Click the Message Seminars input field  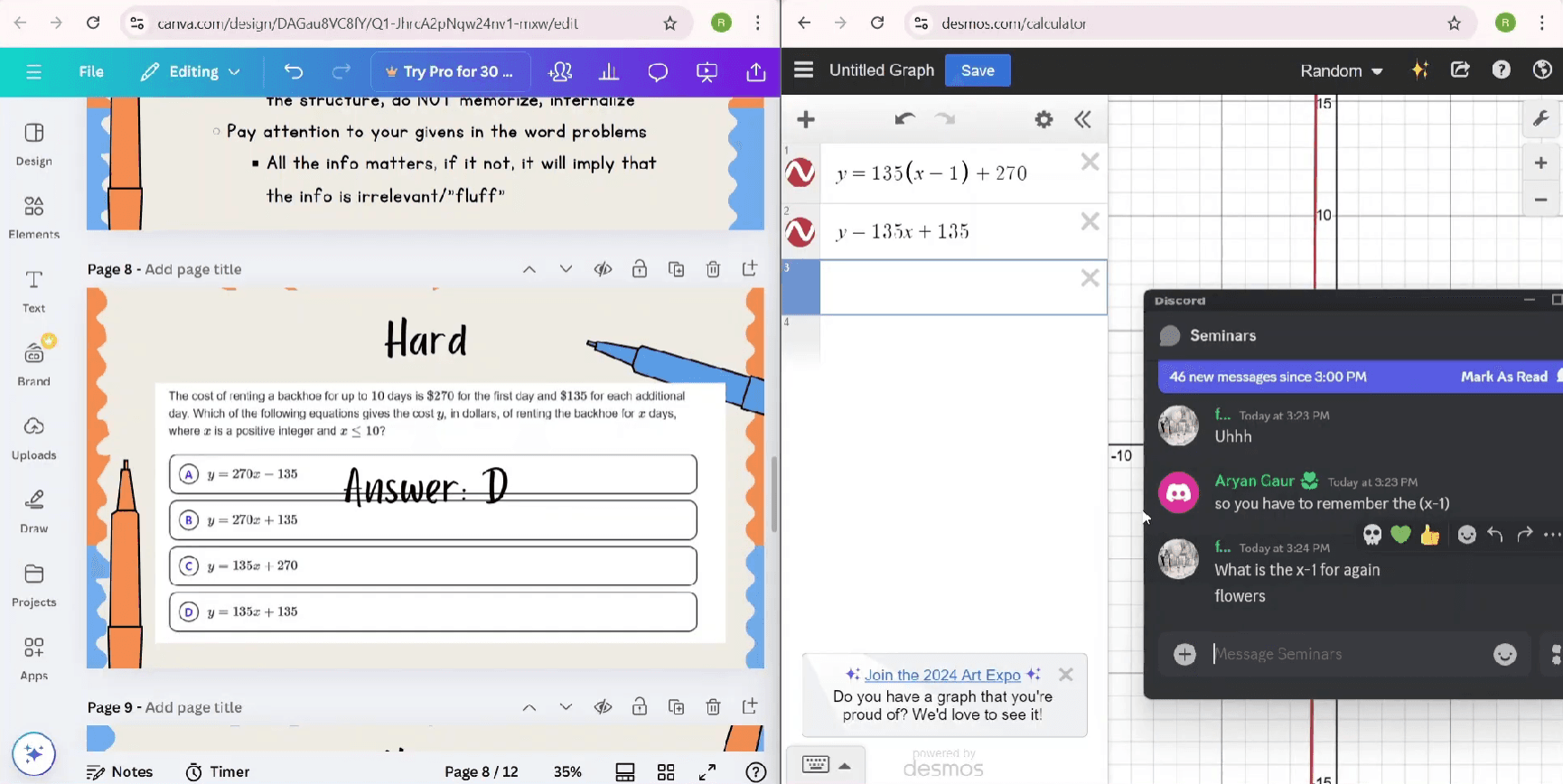[1346, 654]
